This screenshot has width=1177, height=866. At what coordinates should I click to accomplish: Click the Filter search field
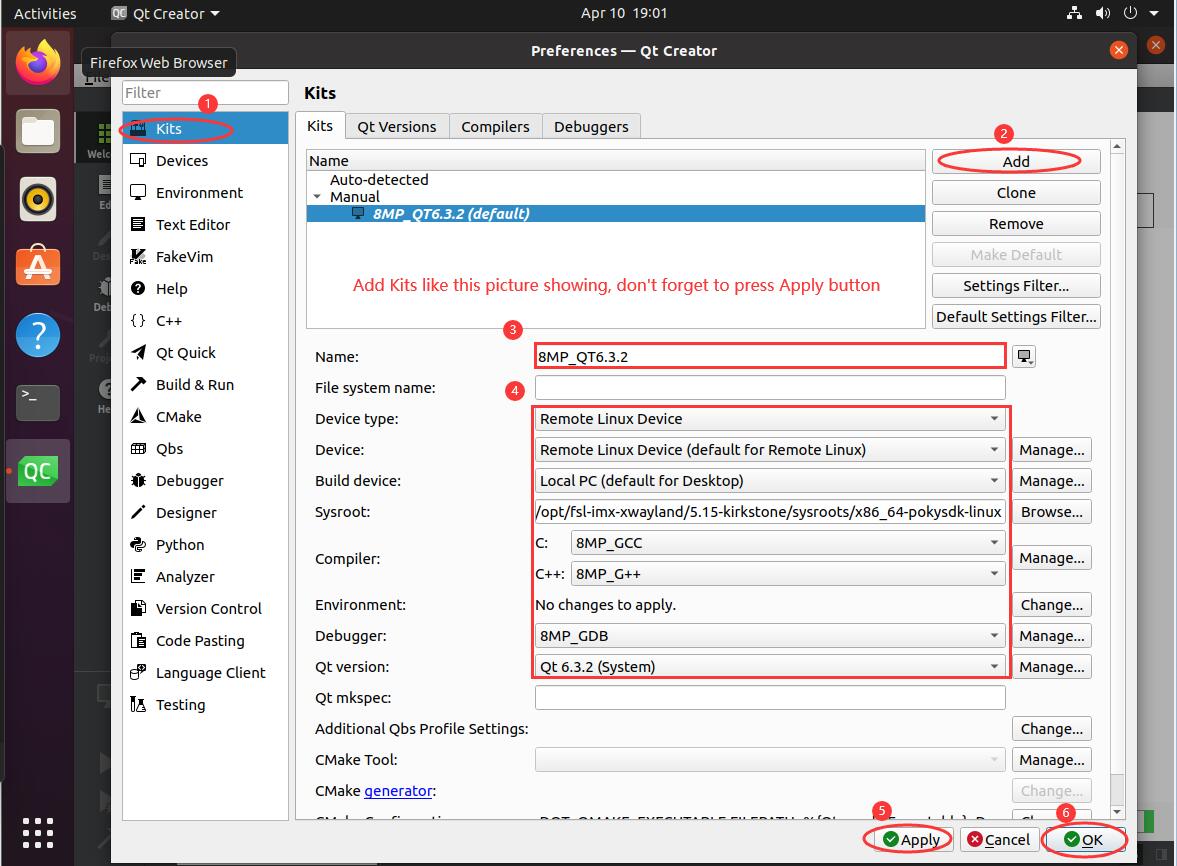pyautogui.click(x=205, y=92)
